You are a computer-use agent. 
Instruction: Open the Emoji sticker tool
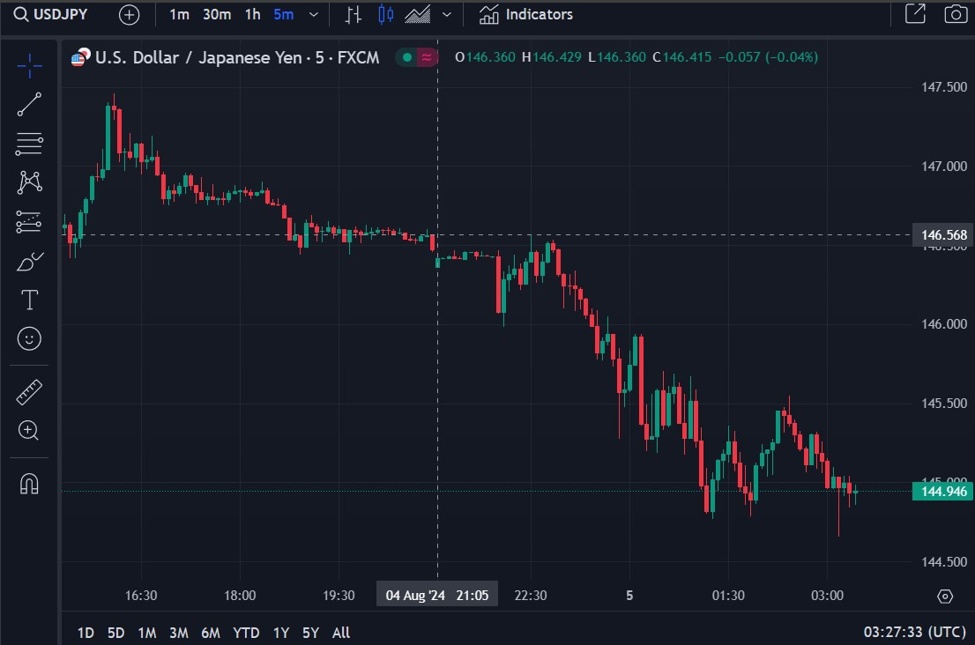(x=29, y=339)
